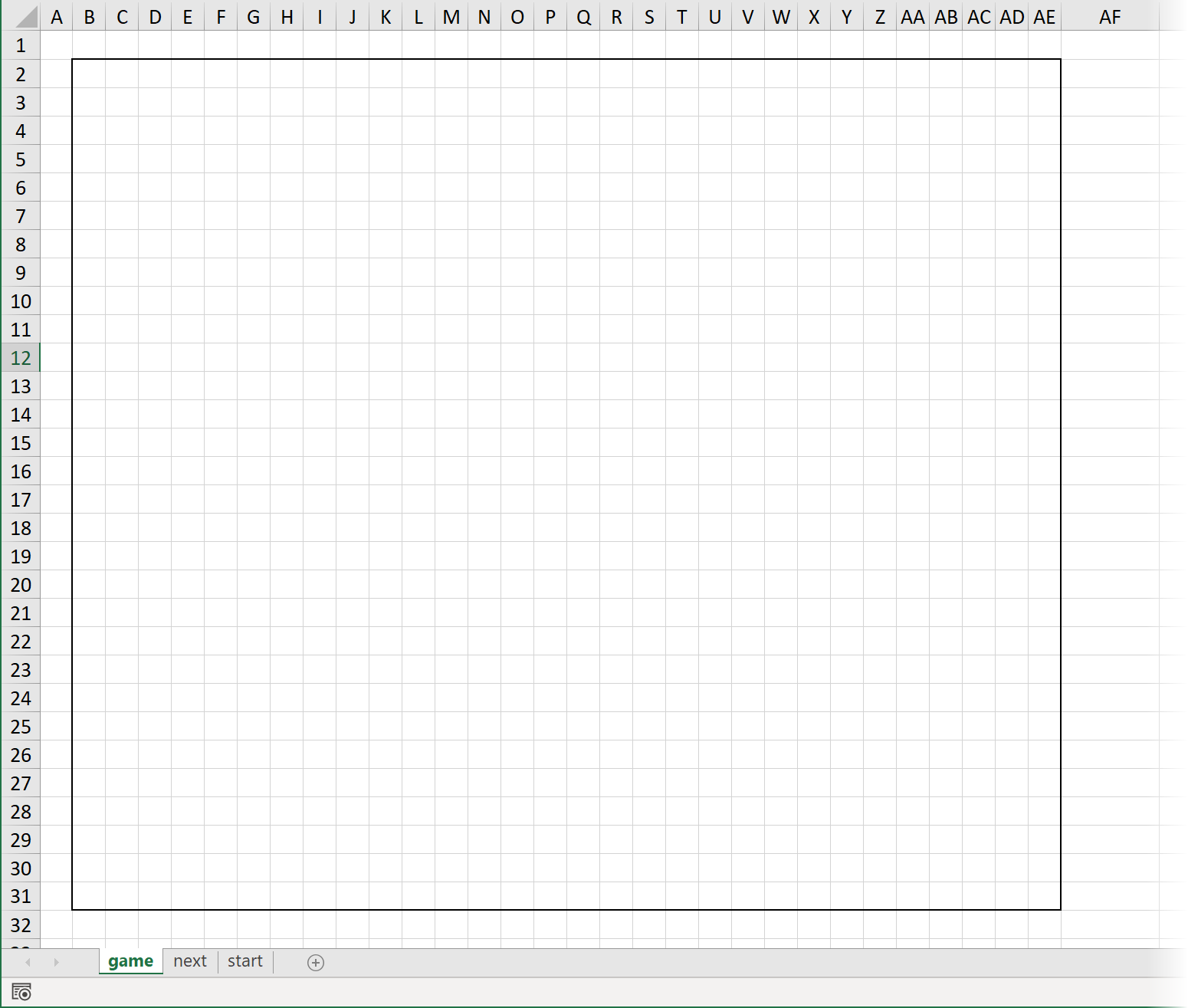Switch to the 'next' sheet tab
This screenshot has height=1008, width=1188.
190,961
